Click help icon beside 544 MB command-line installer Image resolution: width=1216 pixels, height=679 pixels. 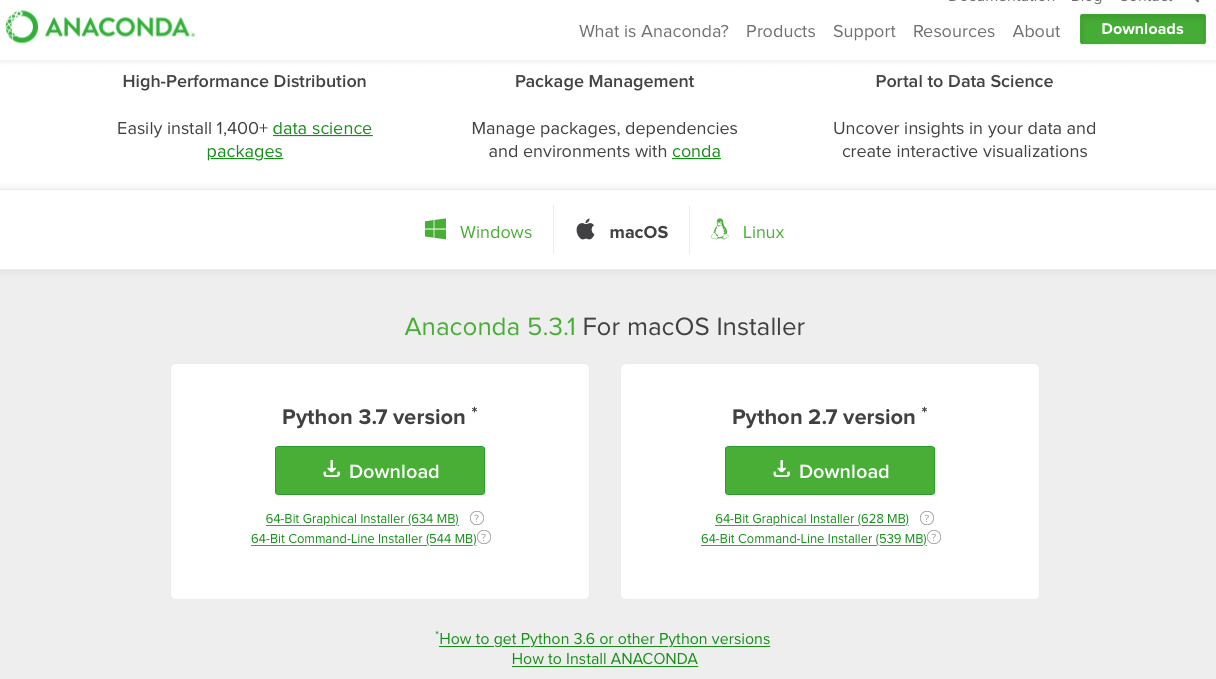point(484,538)
